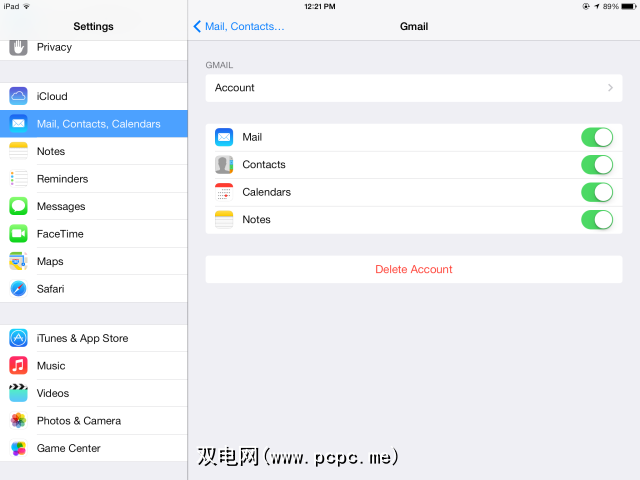Tap the blue Mail icon in Gmail panel

[224, 137]
